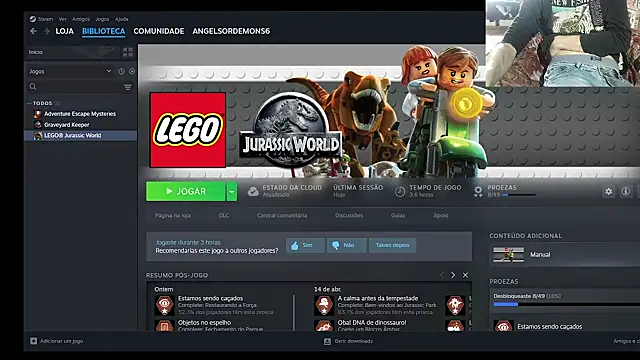Open the ANGELSORDEMONS6 profile tab
This screenshot has height=360, width=640.
[231, 31]
